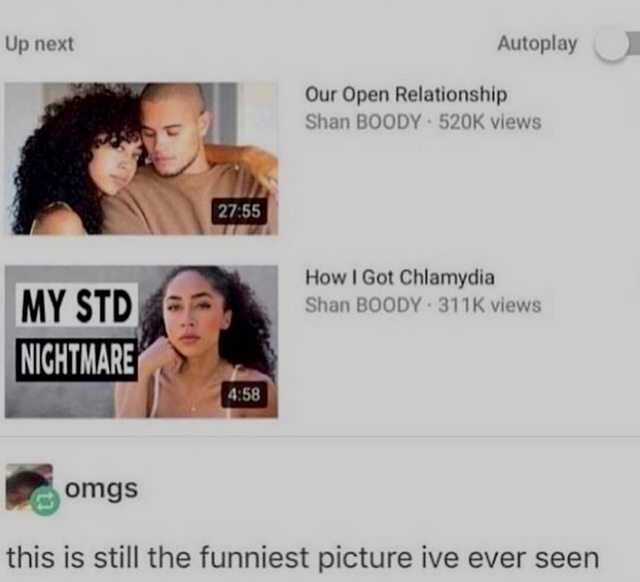This screenshot has height=582, width=640.
Task: Click the 311K views text
Action: click(490, 305)
